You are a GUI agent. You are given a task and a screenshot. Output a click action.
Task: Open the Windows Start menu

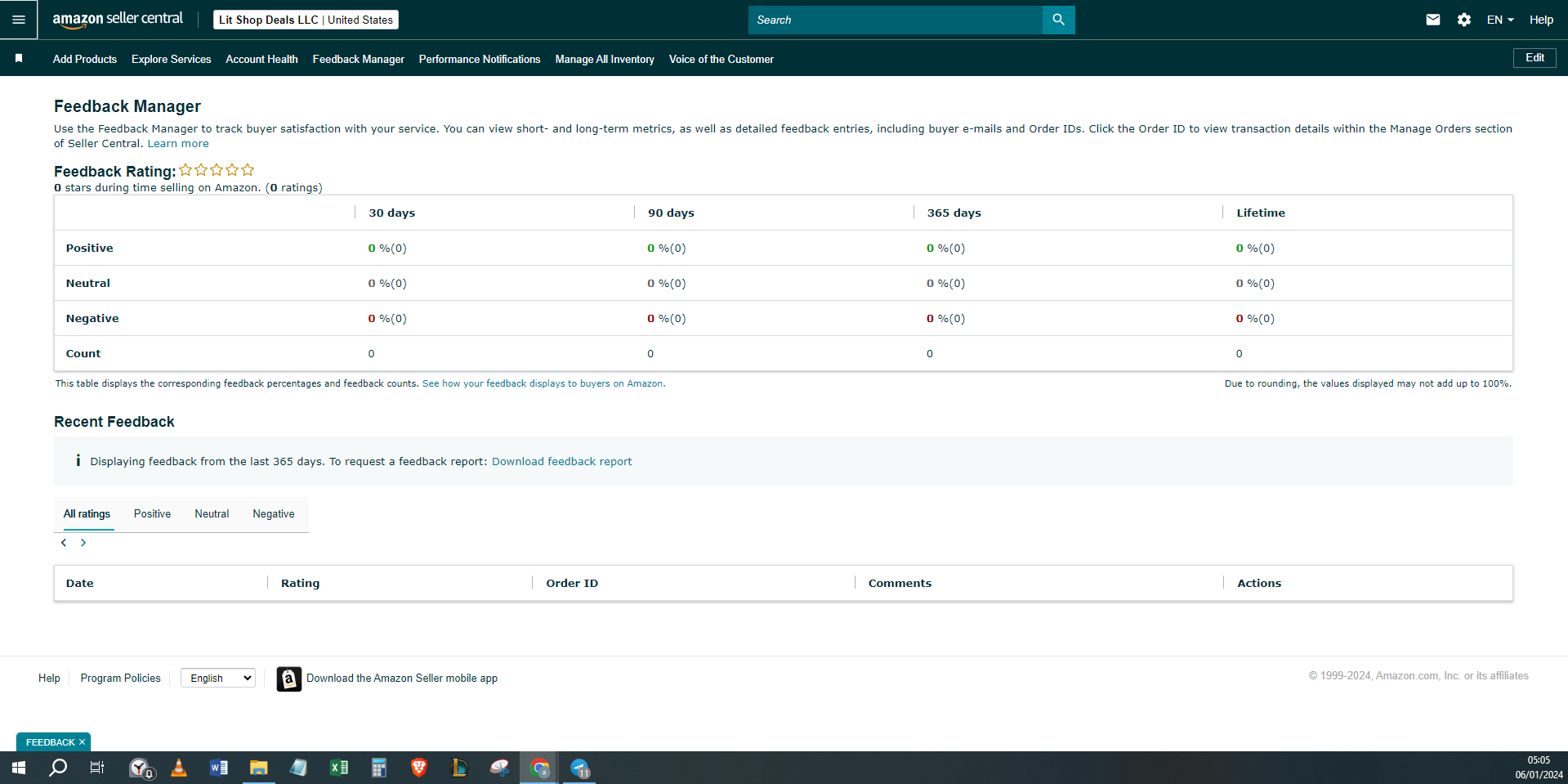click(x=19, y=768)
